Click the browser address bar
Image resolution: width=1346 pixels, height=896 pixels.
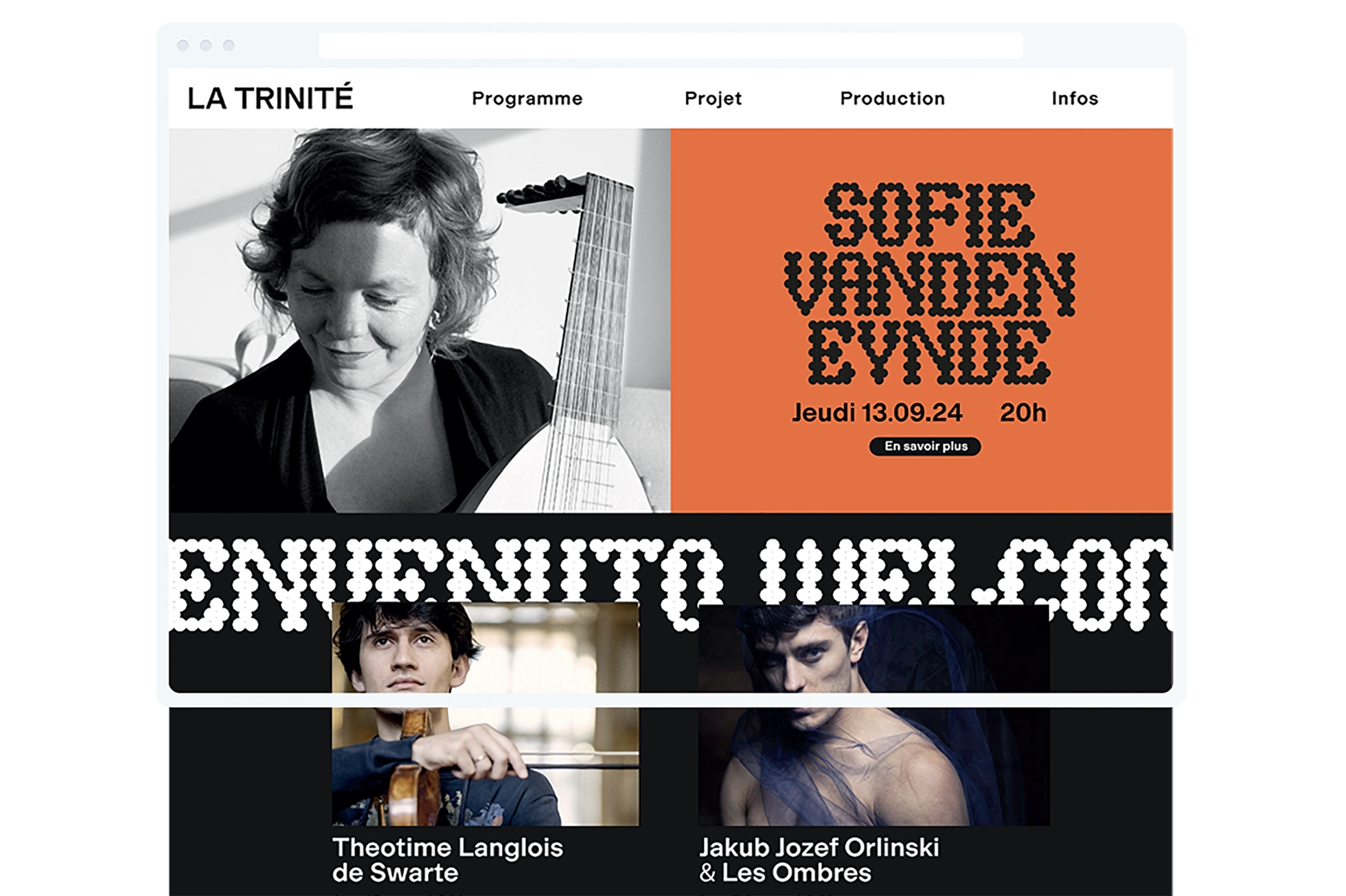pyautogui.click(x=670, y=45)
